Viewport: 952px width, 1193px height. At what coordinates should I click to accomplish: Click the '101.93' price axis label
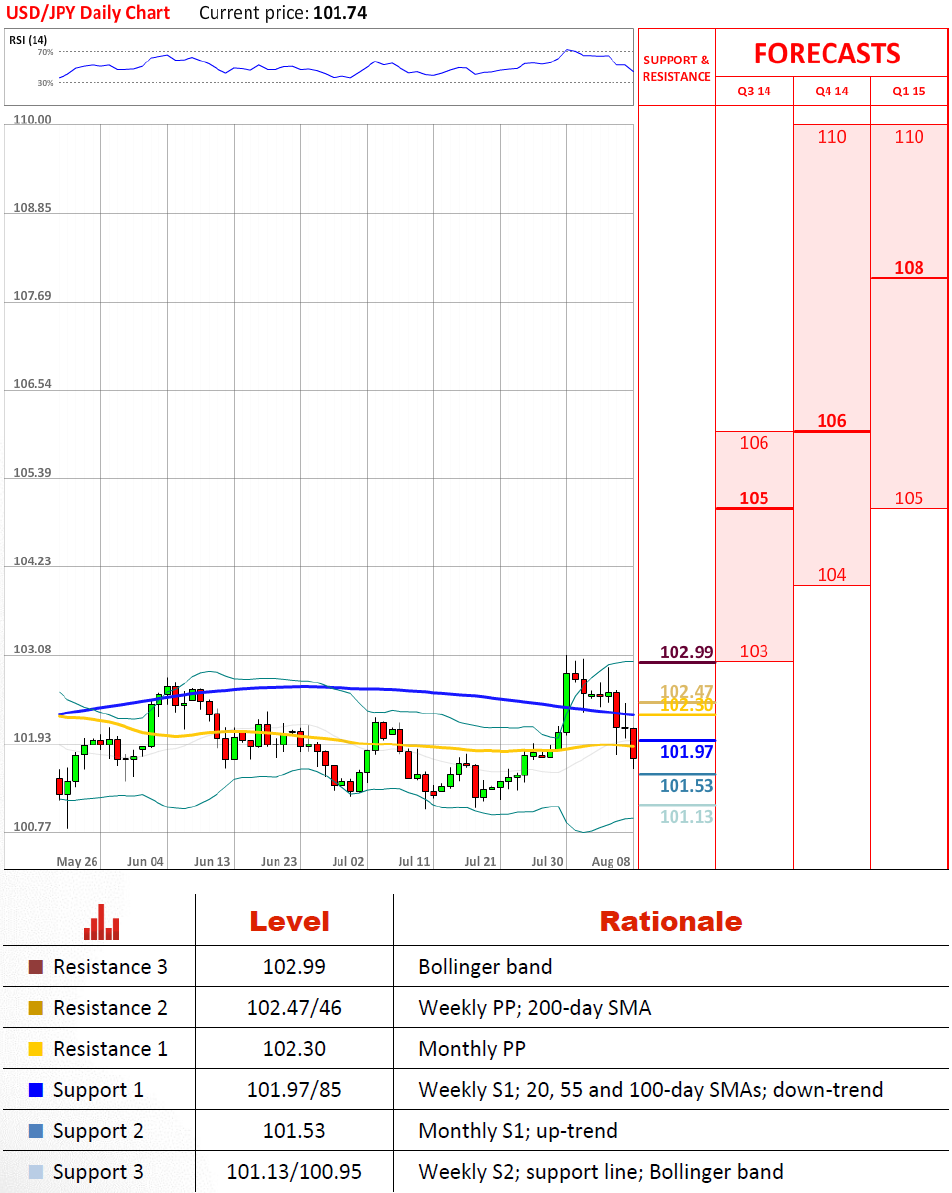32,738
